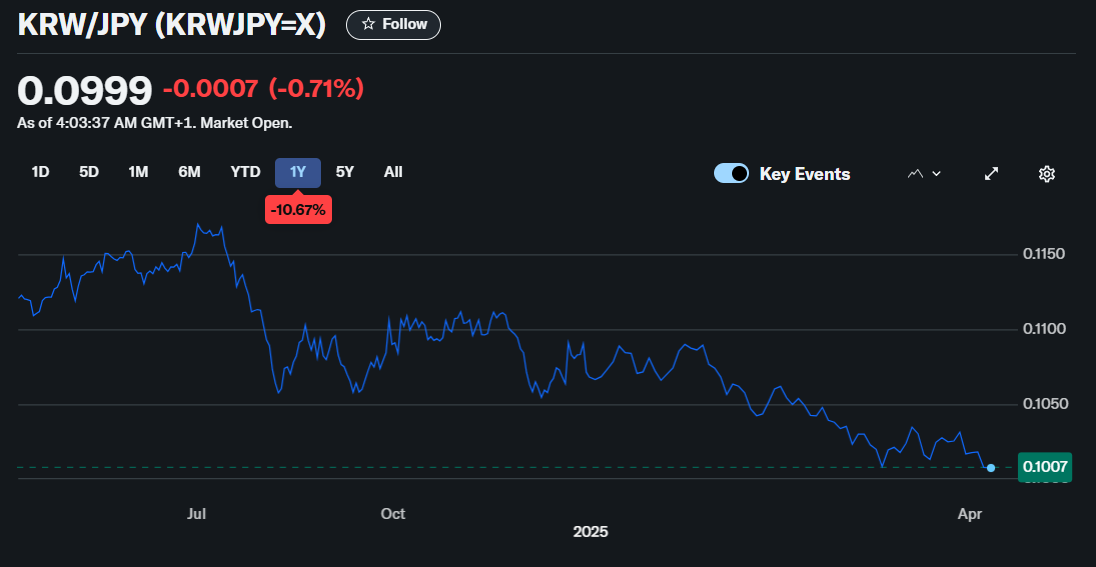Click the active 1Y range tab
1096x567 pixels.
(x=298, y=172)
